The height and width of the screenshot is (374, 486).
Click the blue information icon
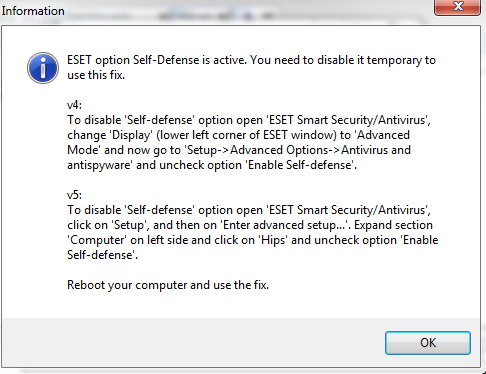[43, 68]
